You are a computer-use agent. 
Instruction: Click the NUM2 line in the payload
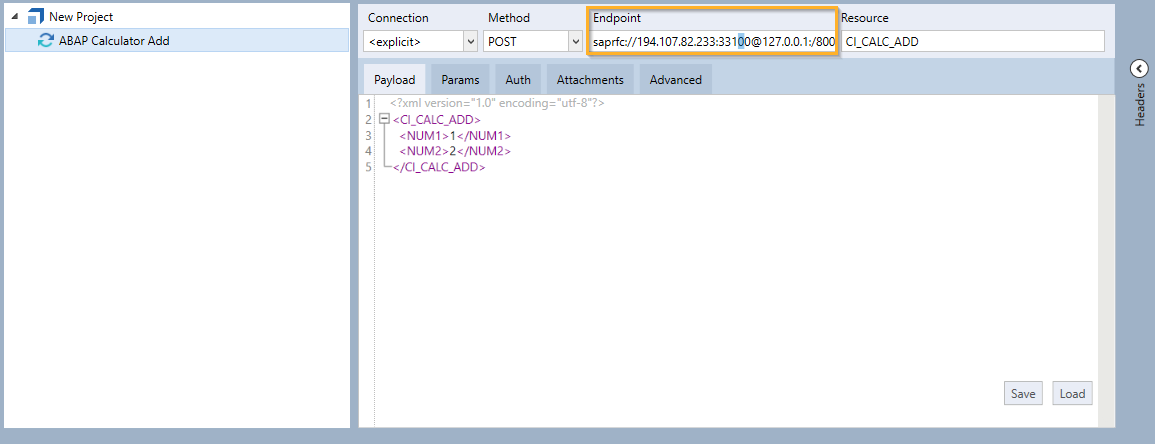pos(454,151)
